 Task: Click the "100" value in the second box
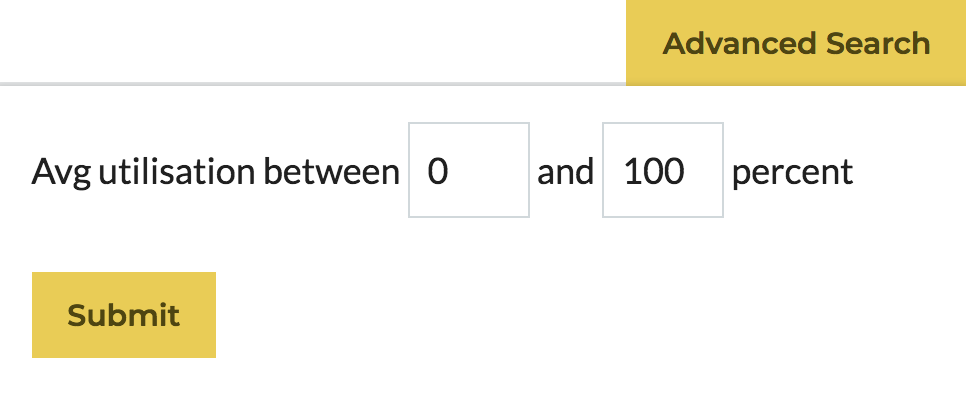(x=654, y=171)
